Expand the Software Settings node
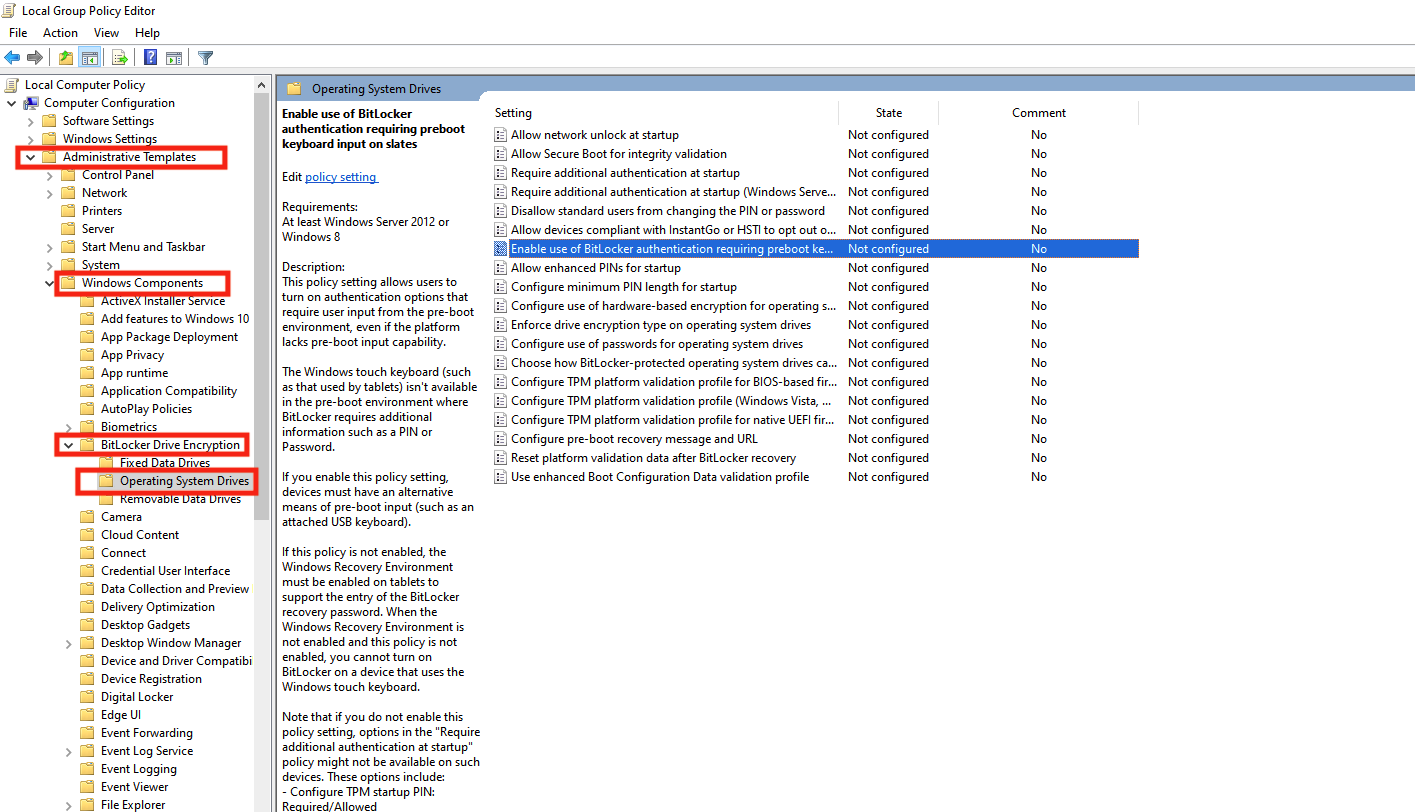 (30, 121)
